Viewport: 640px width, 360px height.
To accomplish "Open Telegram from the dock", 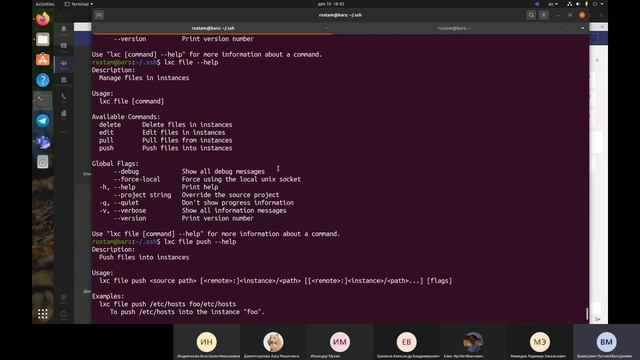I will pyautogui.click(x=42, y=121).
